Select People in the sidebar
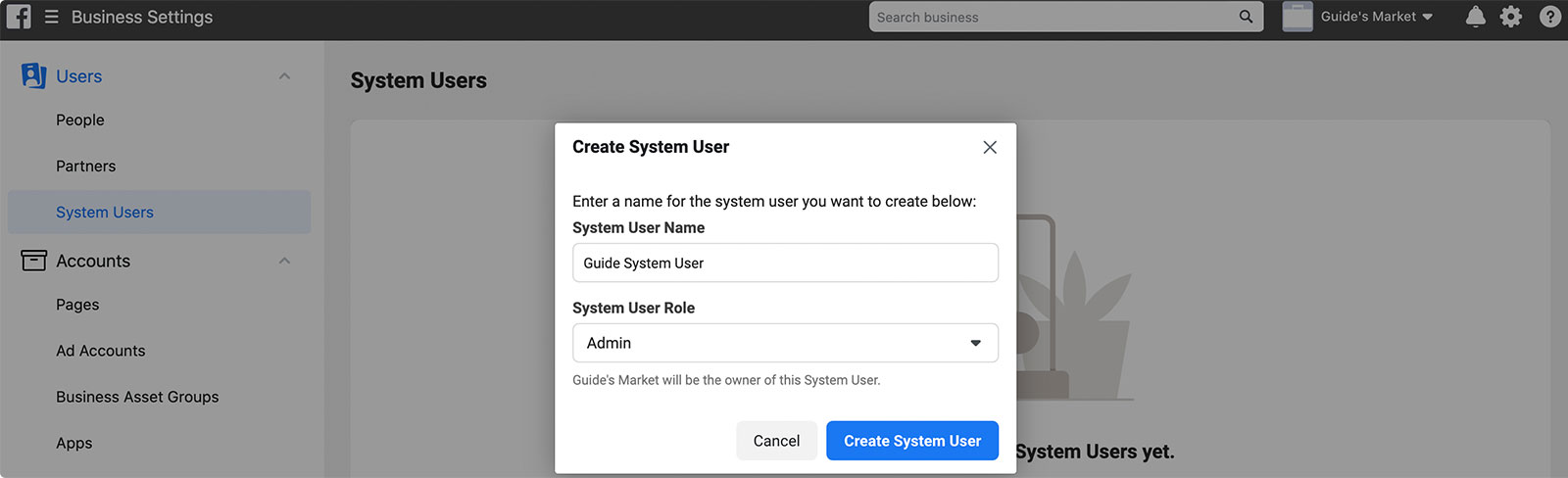Viewport: 1568px width, 478px height. (x=80, y=119)
